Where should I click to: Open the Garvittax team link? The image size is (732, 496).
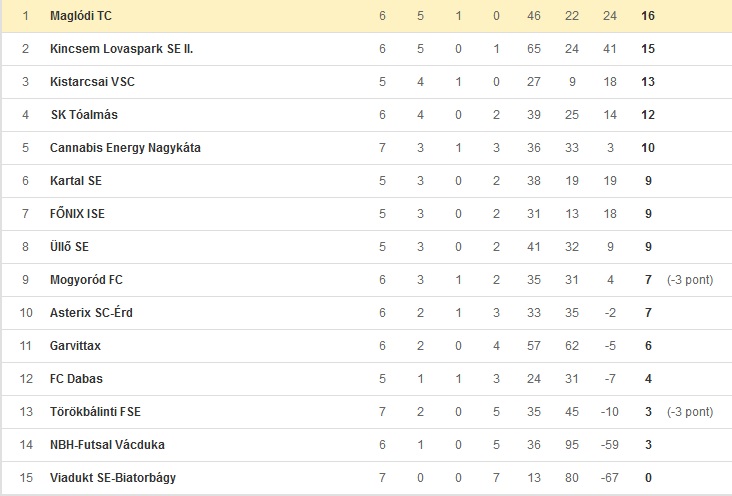click(x=75, y=346)
